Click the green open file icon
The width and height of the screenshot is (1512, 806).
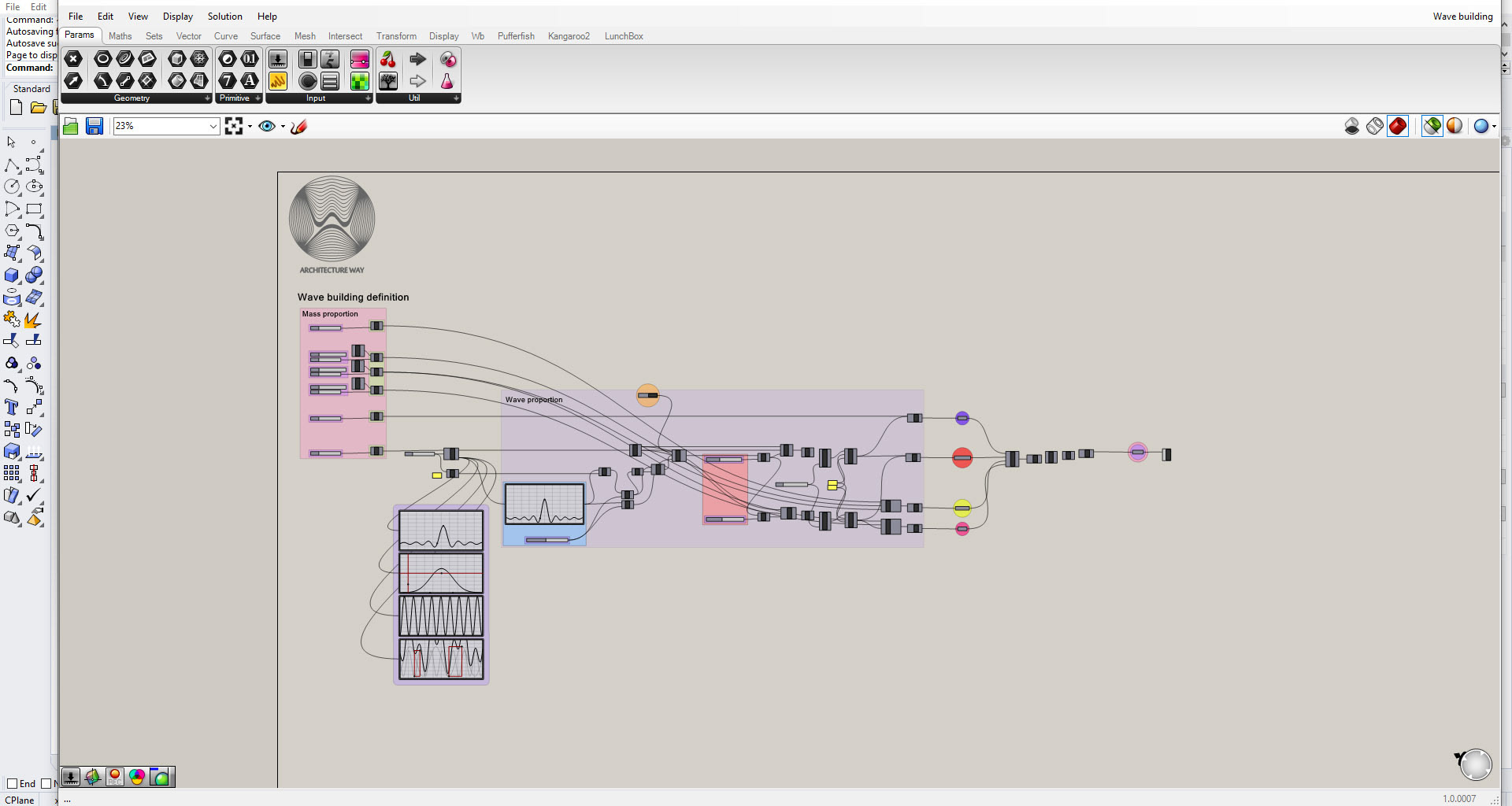[71, 126]
